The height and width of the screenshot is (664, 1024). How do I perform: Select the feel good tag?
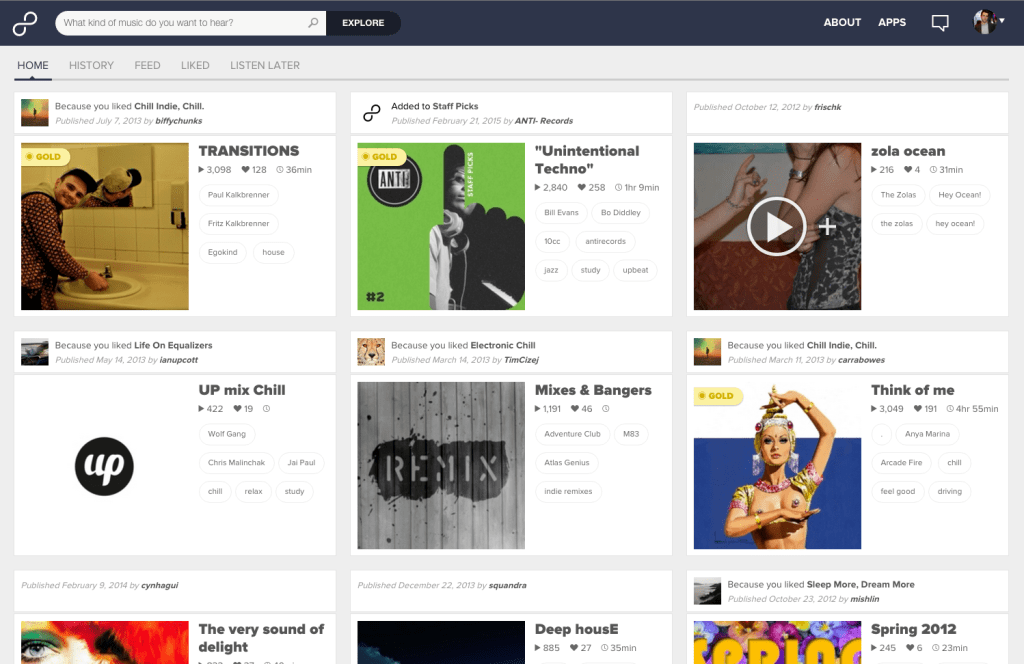point(897,491)
